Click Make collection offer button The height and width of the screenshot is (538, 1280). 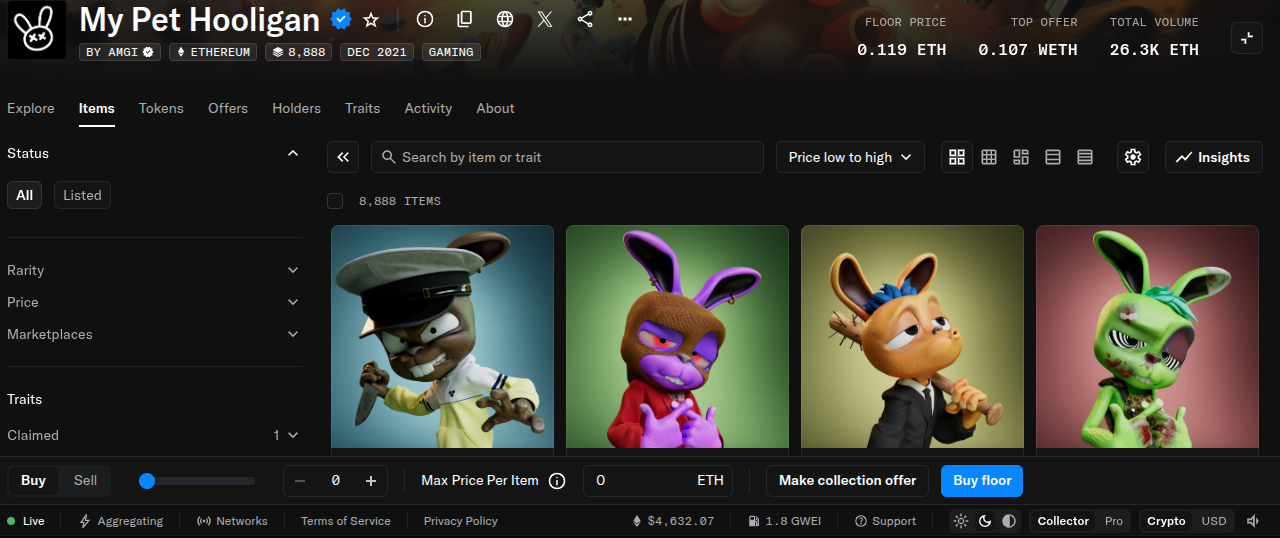coord(847,481)
